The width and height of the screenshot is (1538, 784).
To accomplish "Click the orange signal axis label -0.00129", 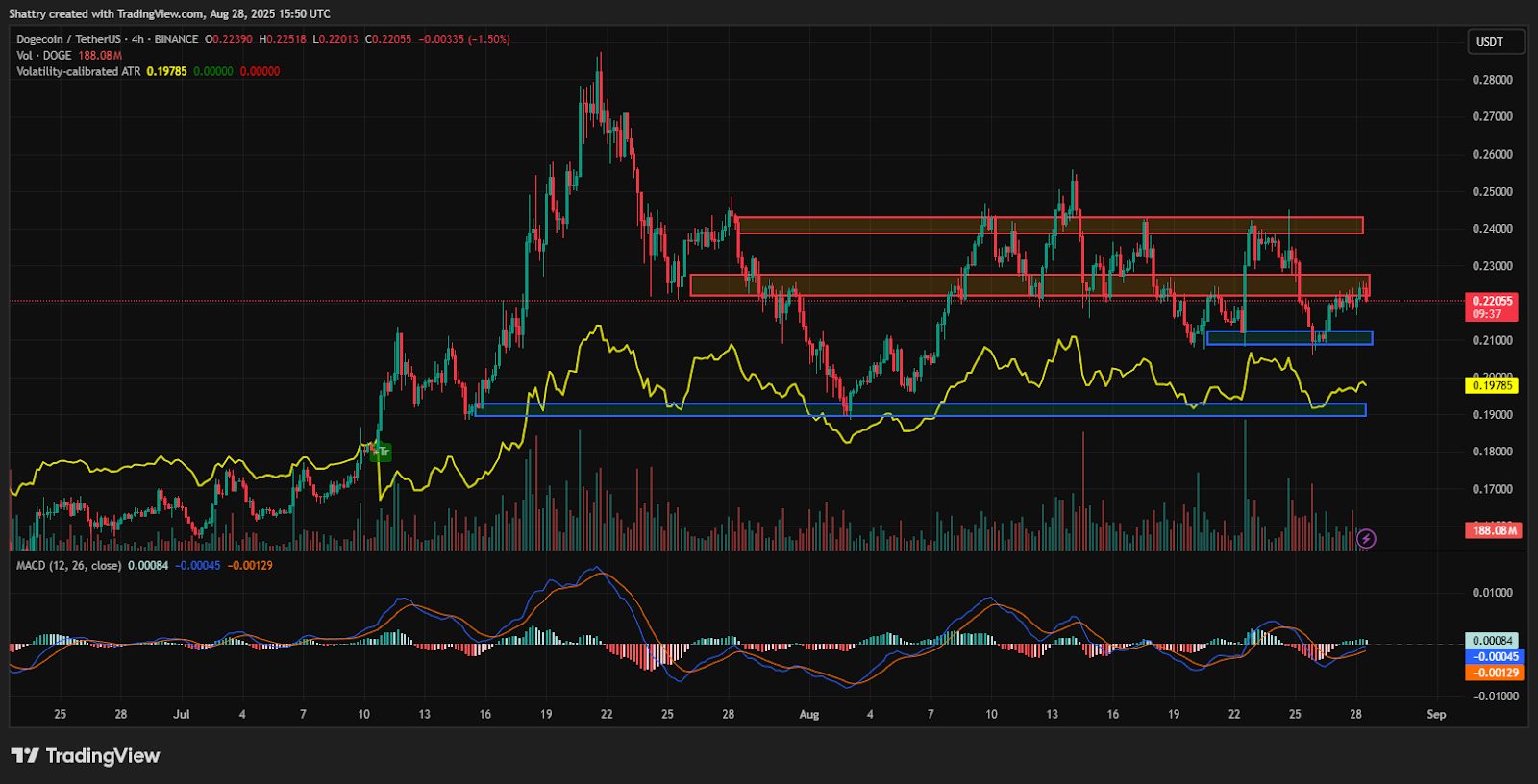I will 1494,673.
